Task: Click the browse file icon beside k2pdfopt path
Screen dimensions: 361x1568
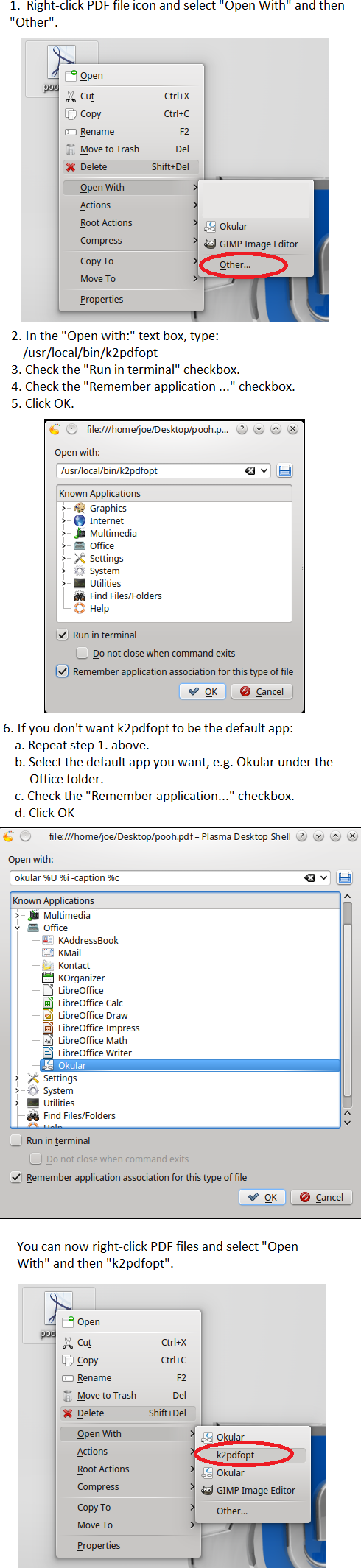Action: [x=285, y=470]
